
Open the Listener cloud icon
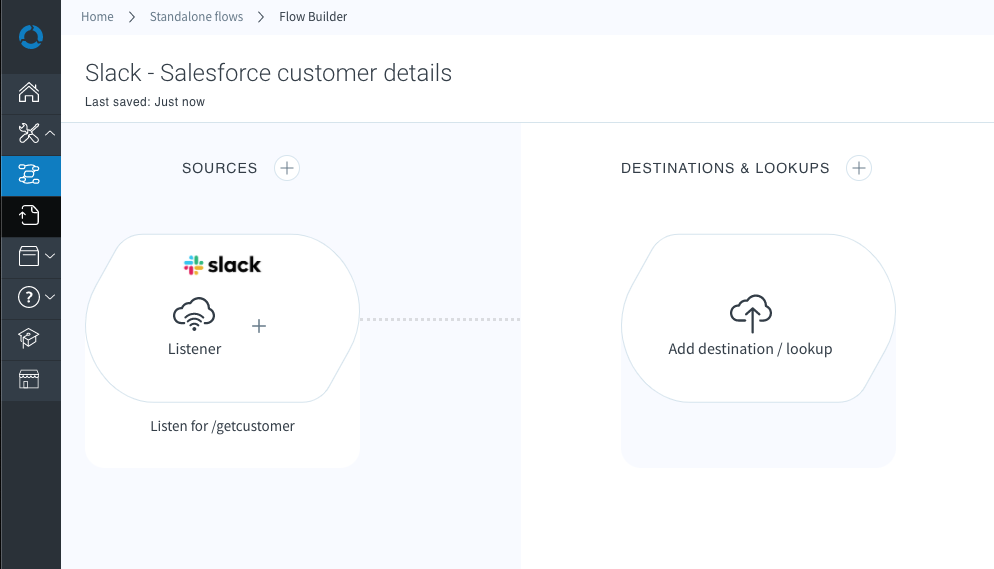[194, 314]
